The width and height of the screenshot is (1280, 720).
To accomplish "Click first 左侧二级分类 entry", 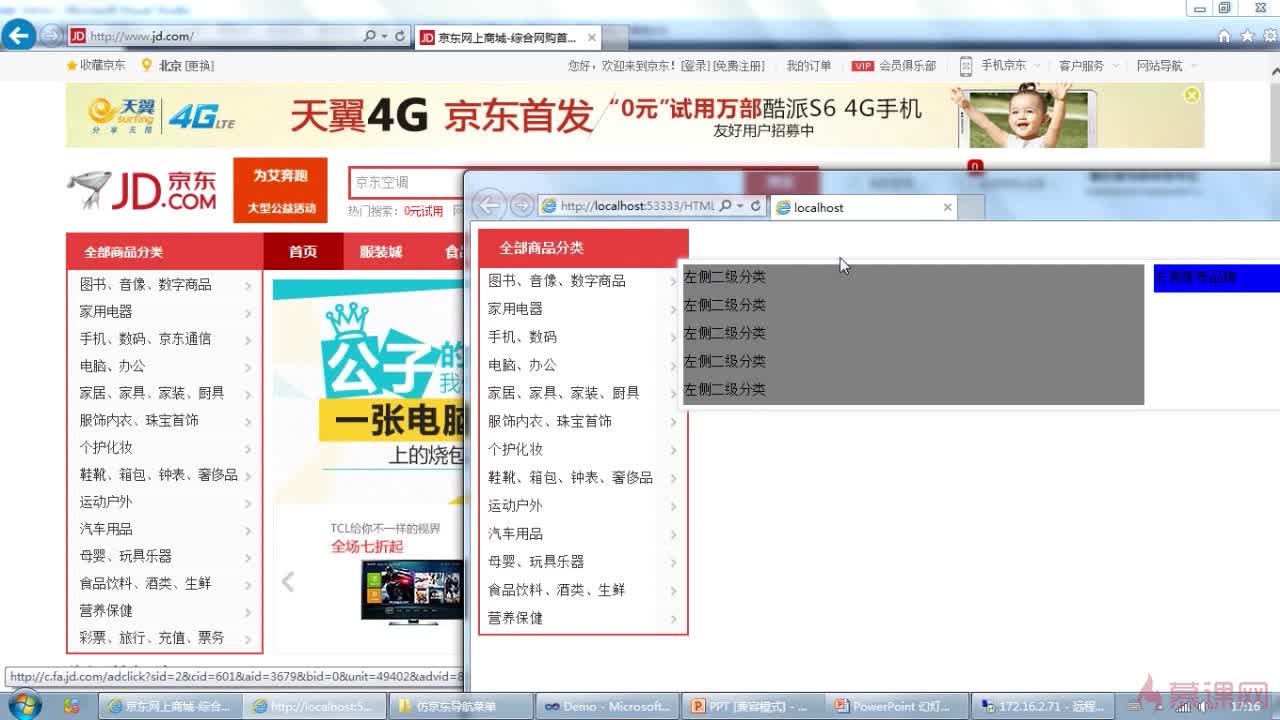I will click(725, 277).
